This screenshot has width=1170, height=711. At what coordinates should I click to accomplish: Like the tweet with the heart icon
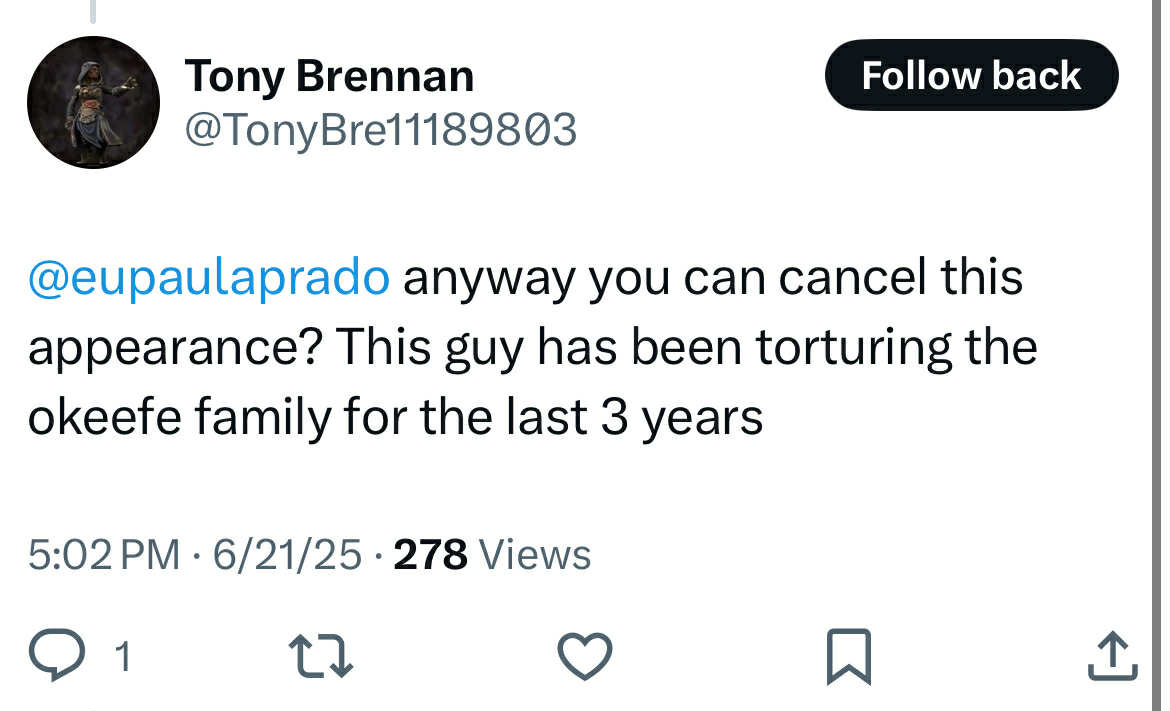point(585,656)
